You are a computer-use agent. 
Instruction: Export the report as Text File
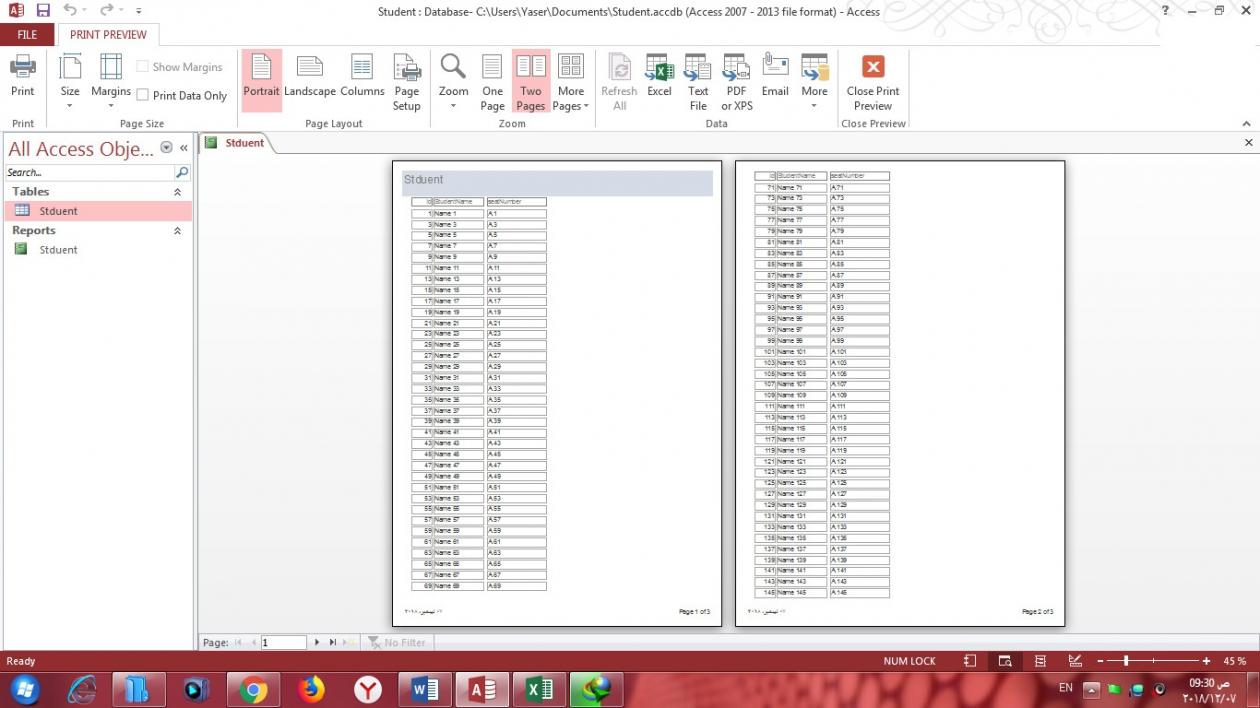coord(698,81)
